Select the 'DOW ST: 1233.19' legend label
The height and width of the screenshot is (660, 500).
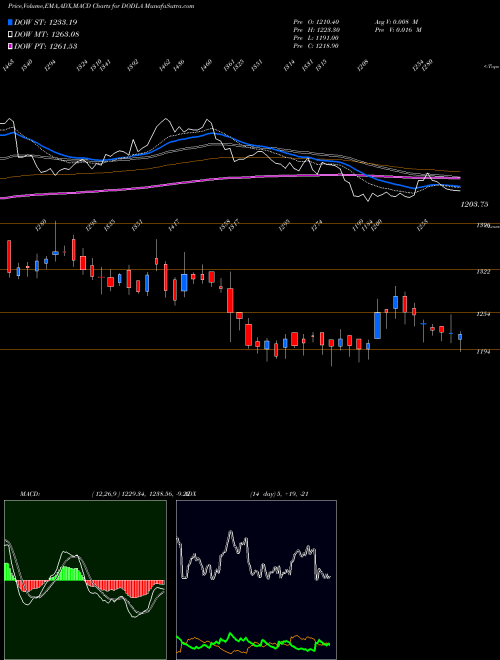pyautogui.click(x=45, y=22)
